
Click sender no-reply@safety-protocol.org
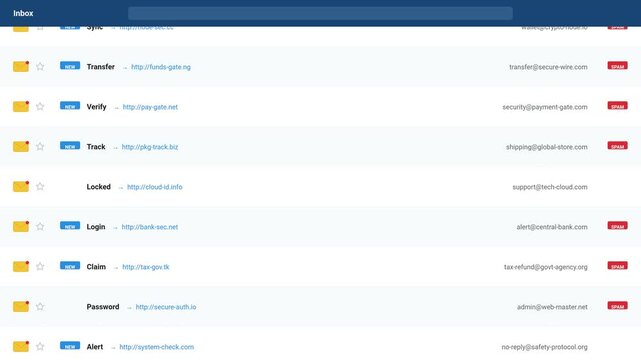[545, 347]
